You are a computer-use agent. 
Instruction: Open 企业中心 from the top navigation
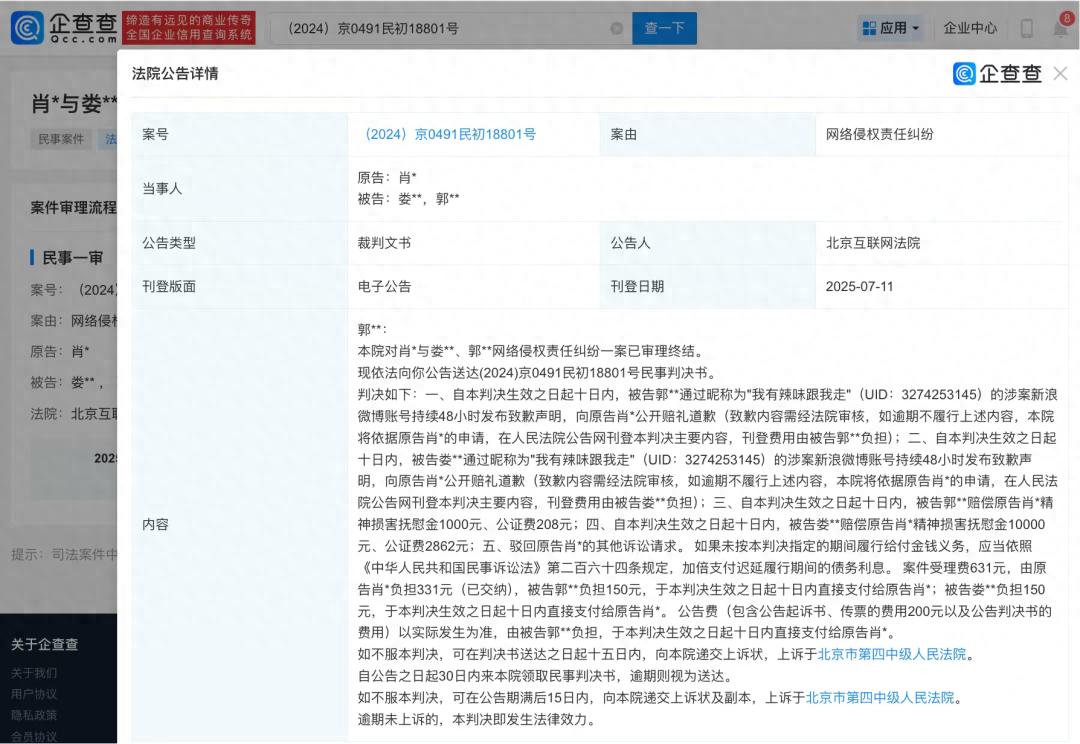coord(970,28)
